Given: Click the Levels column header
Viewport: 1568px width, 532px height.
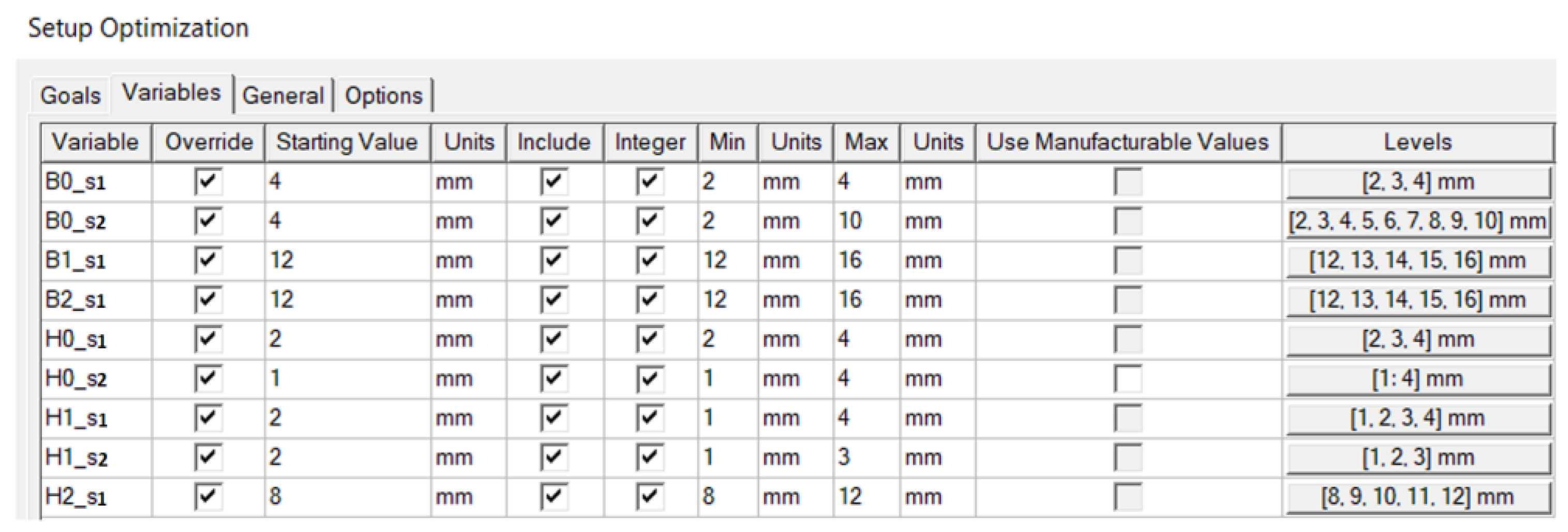Looking at the screenshot, I should 1417,142.
